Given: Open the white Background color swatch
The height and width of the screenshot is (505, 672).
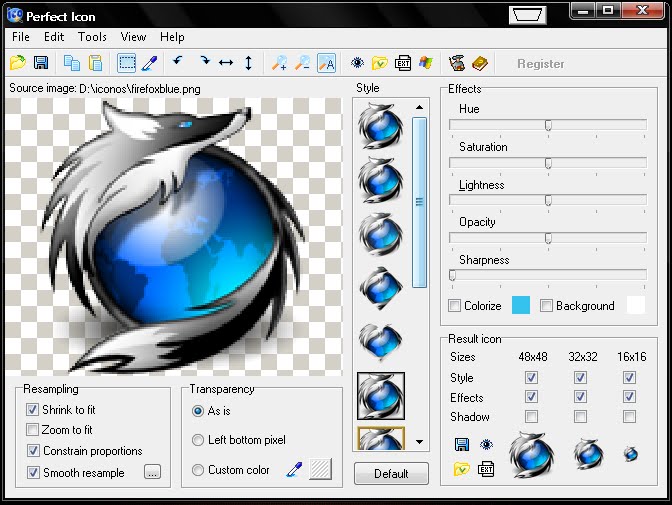Looking at the screenshot, I should (x=636, y=305).
